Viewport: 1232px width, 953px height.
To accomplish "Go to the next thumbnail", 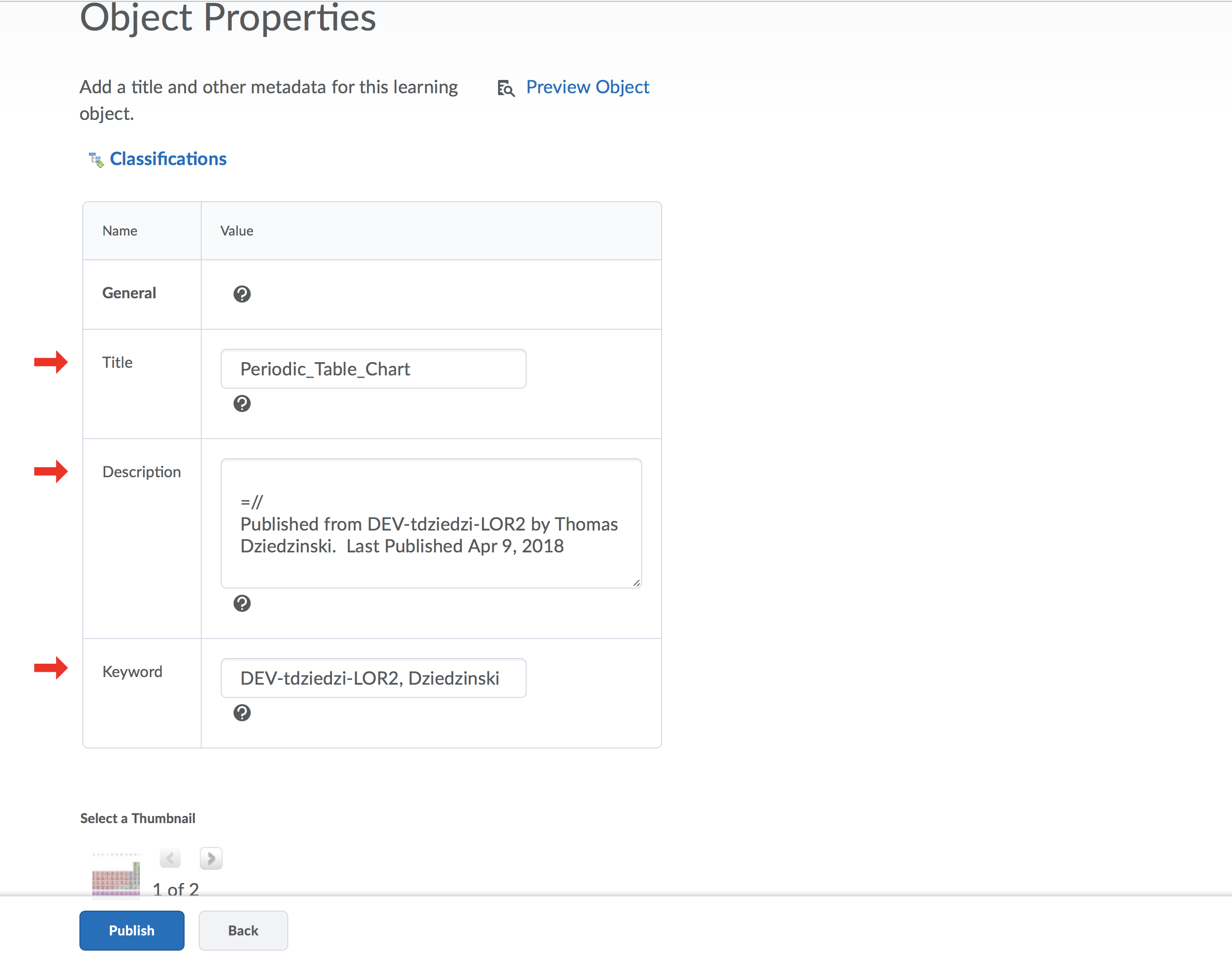I will point(211,858).
